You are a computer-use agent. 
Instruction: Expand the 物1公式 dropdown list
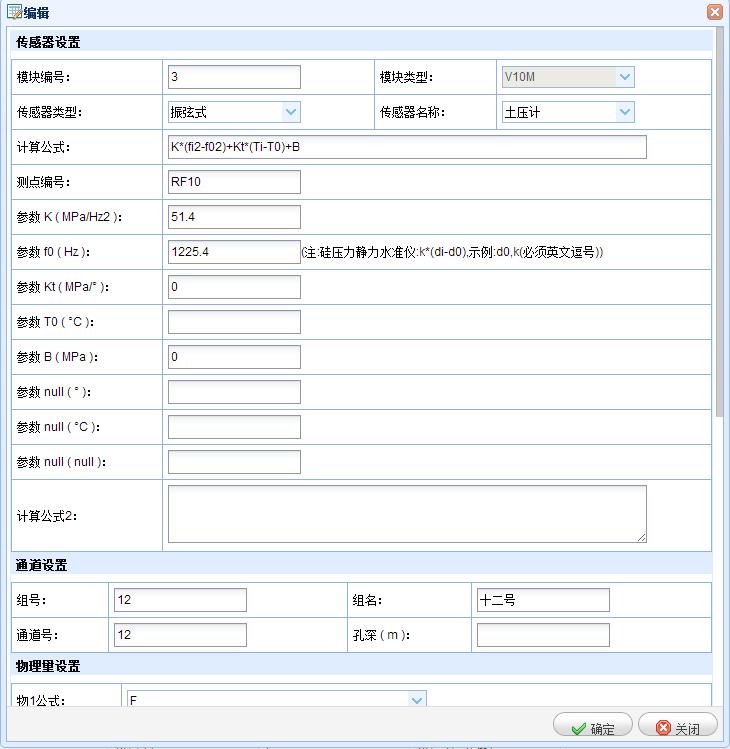pyautogui.click(x=417, y=700)
